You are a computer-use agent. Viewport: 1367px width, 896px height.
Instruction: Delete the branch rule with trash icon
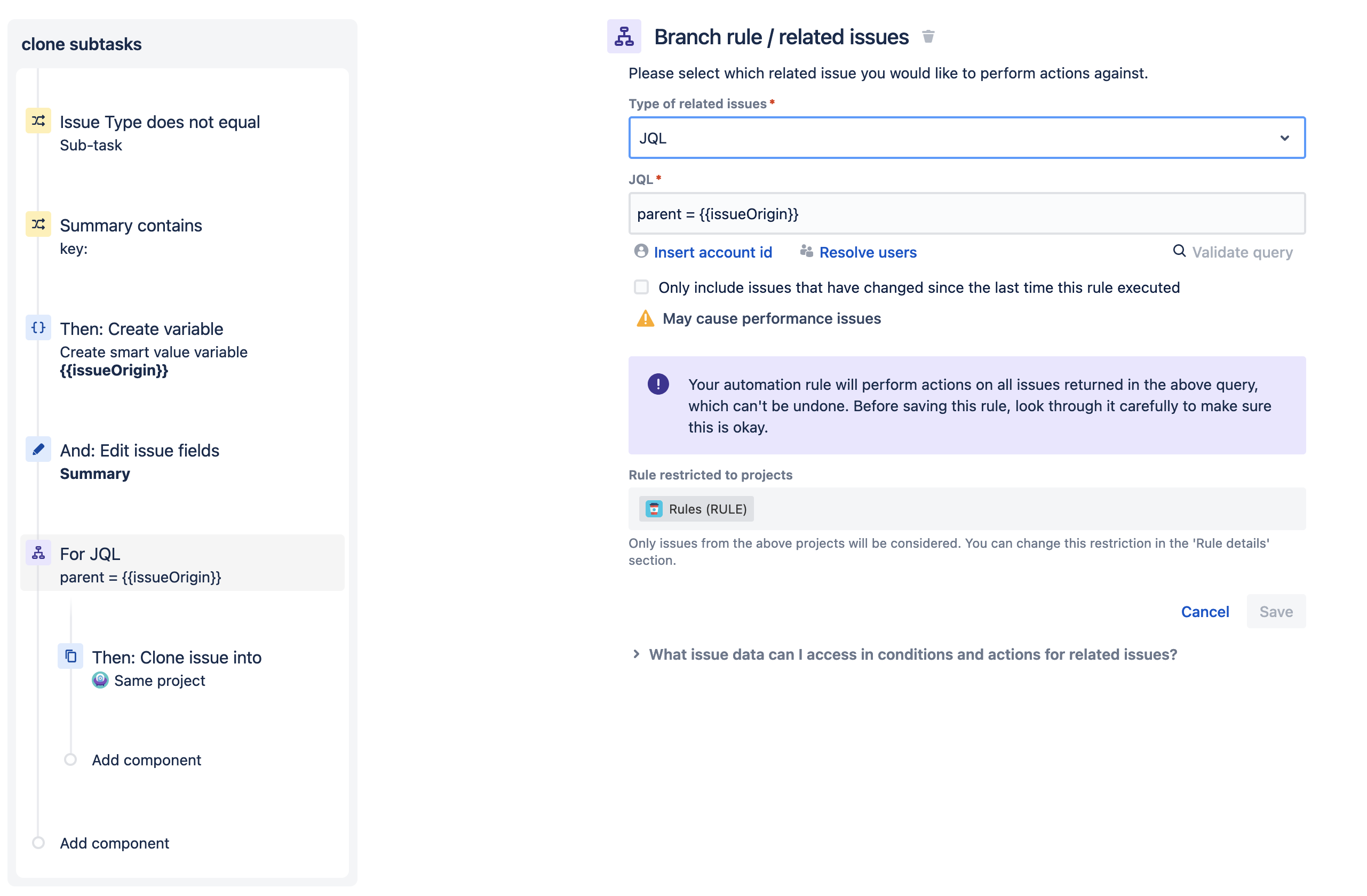point(929,36)
